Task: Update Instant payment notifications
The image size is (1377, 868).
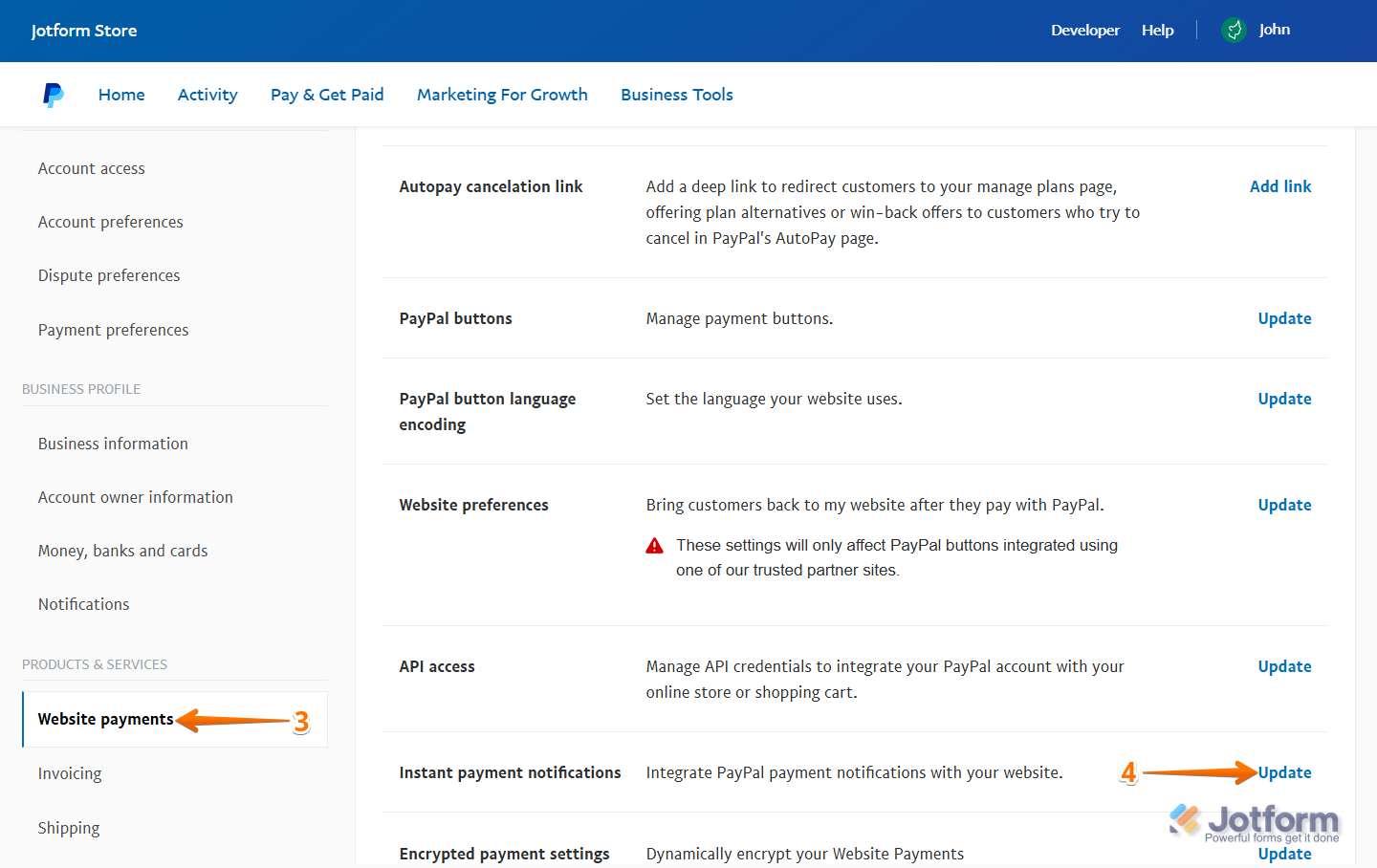Action: pos(1284,771)
